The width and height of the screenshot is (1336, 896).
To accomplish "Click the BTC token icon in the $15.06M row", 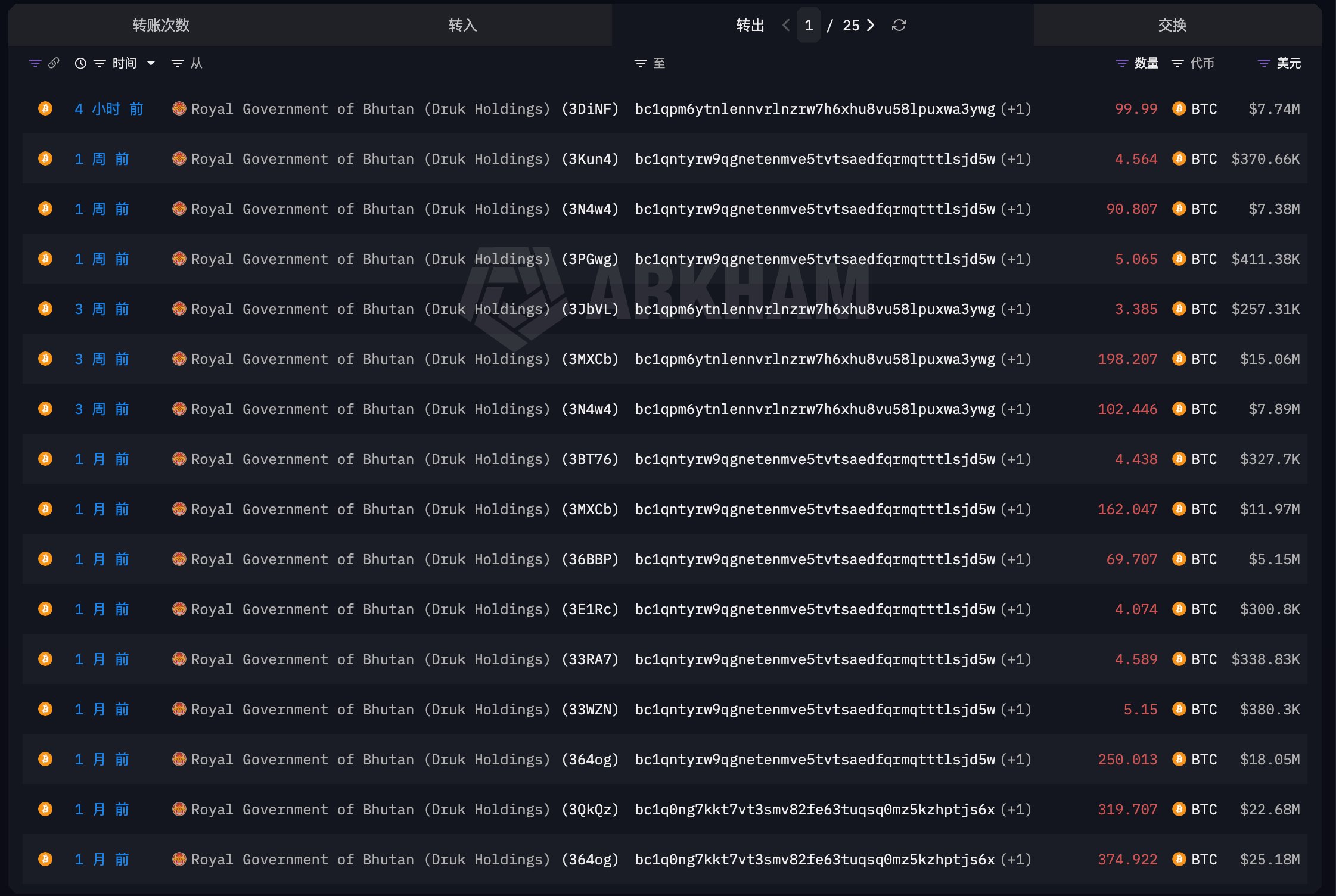I will tap(1179, 359).
